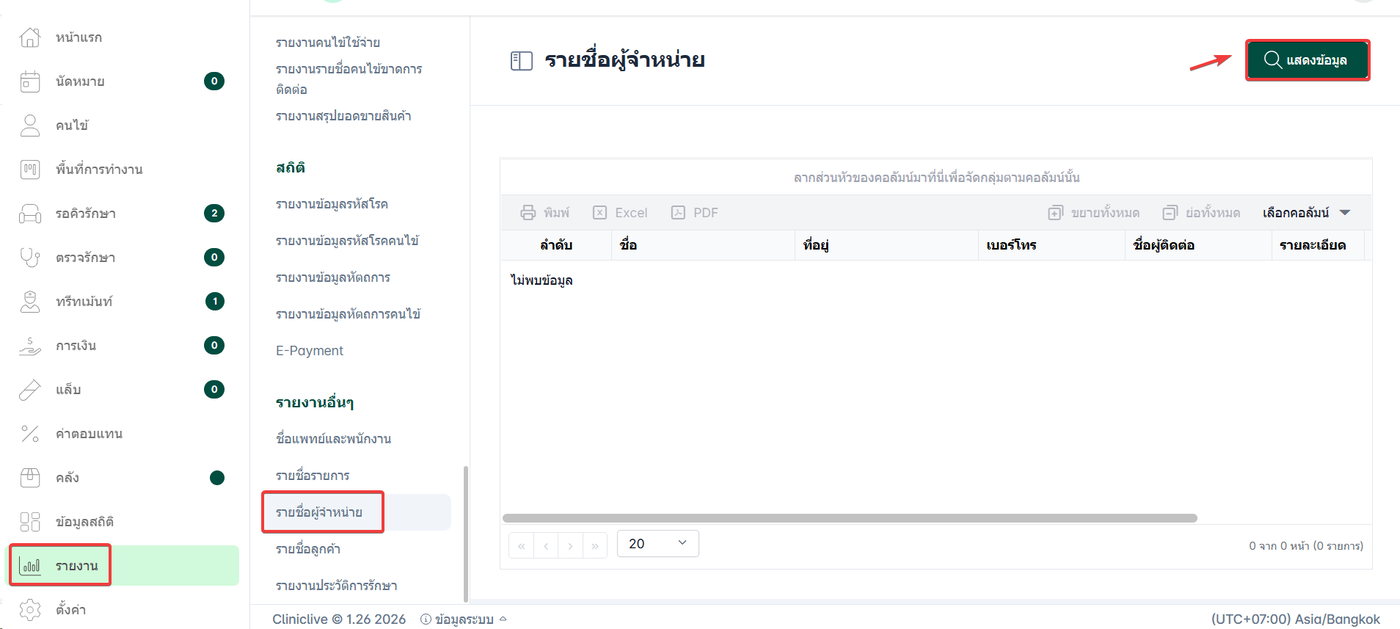Open the รายชื่อลูกค้า report
Screen dimensions: 1400x629
(309, 549)
